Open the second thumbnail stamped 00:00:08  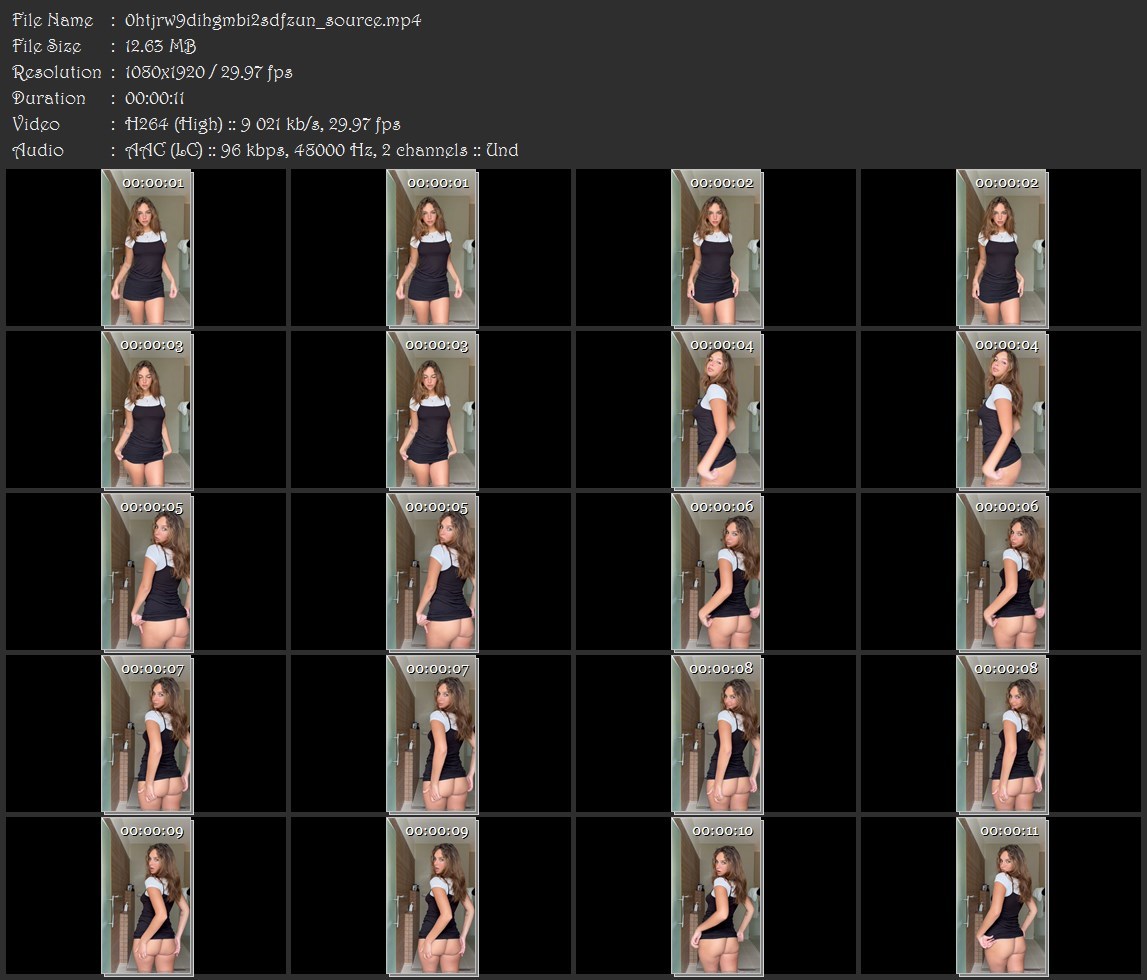[1002, 734]
